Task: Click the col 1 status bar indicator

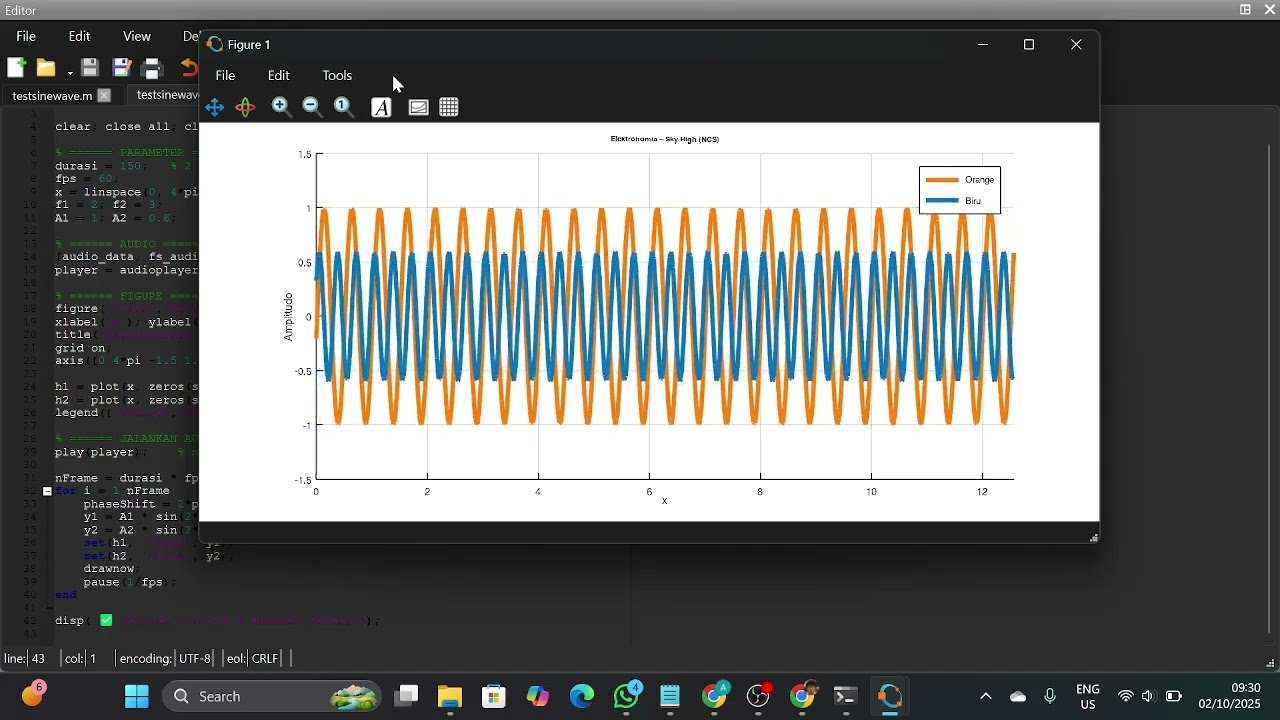Action: 81,660
